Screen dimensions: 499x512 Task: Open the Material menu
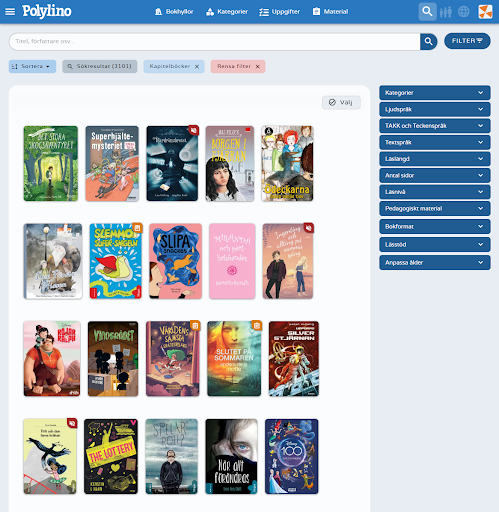click(330, 12)
